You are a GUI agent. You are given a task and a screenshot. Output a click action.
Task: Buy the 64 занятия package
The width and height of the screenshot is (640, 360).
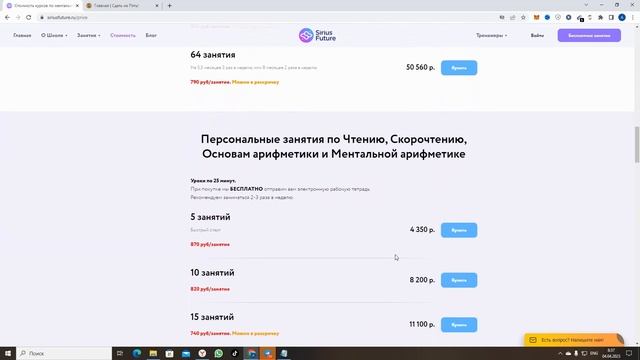459,68
